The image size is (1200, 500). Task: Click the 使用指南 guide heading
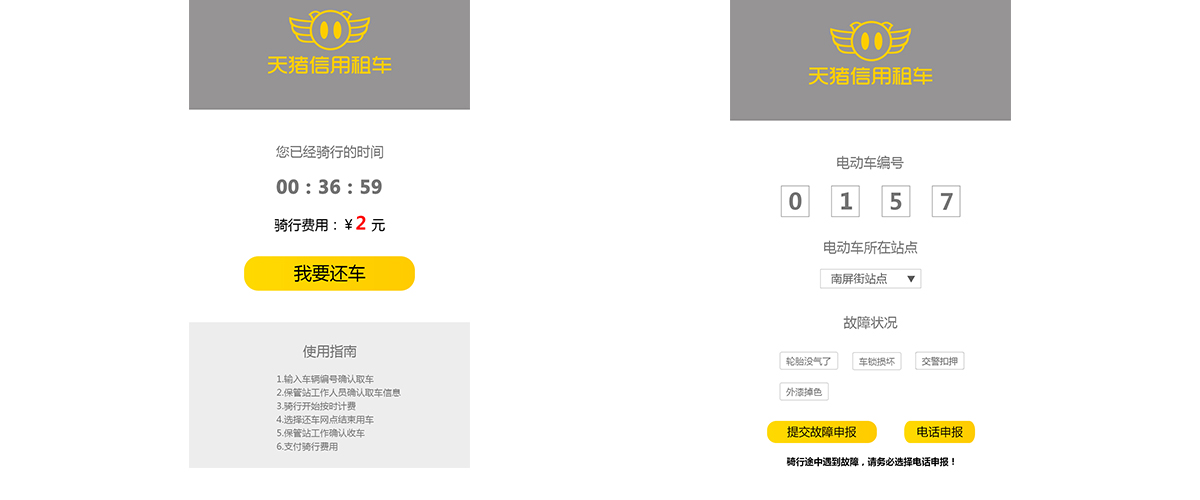tap(329, 351)
